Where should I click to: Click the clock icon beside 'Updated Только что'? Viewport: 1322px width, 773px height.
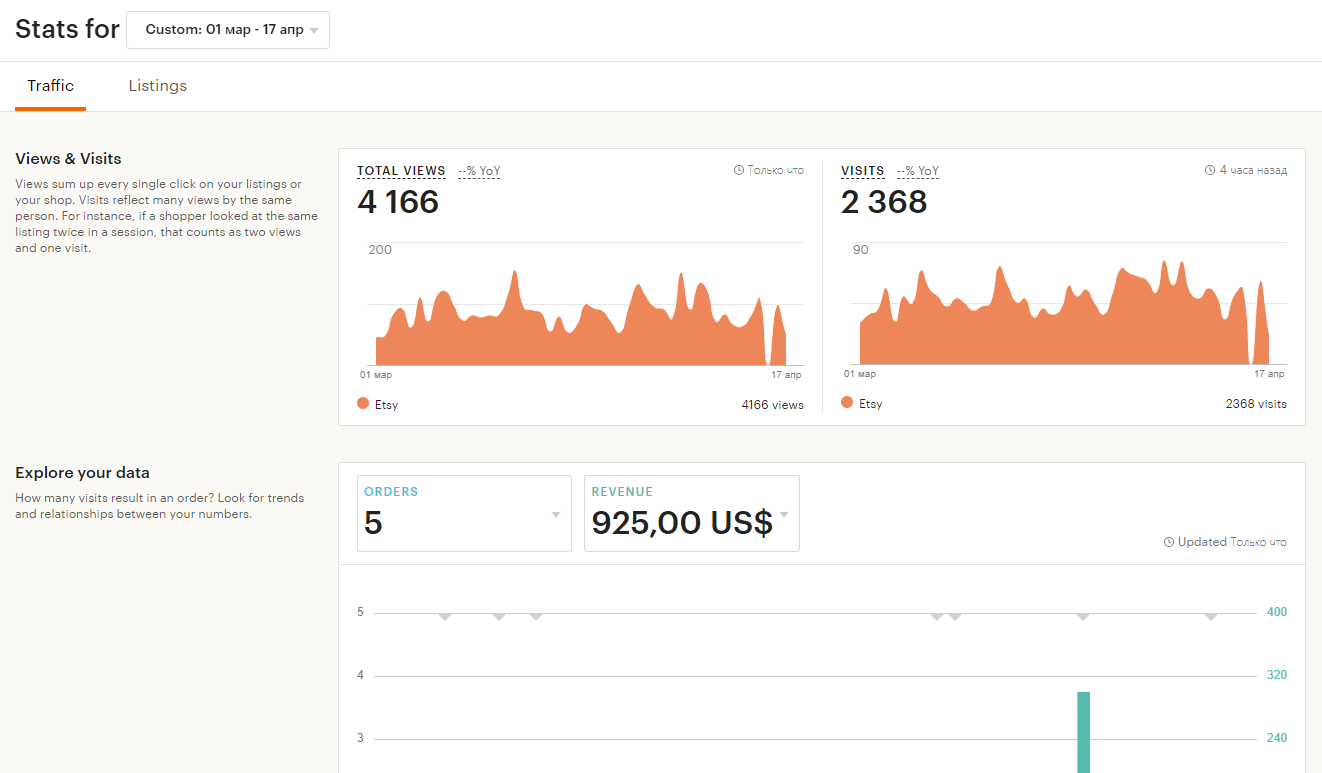[1169, 542]
